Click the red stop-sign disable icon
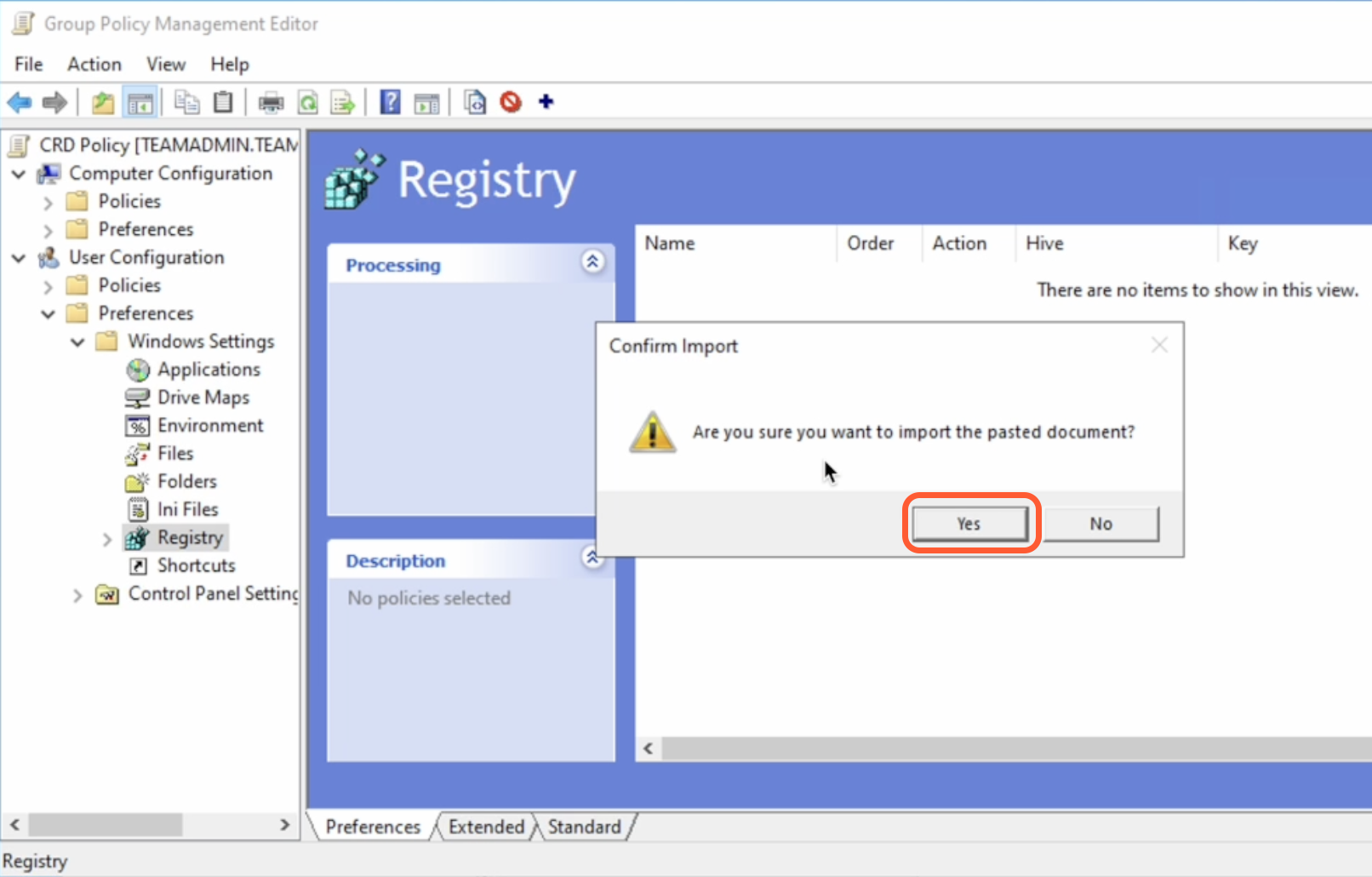The image size is (1372, 877). (511, 103)
